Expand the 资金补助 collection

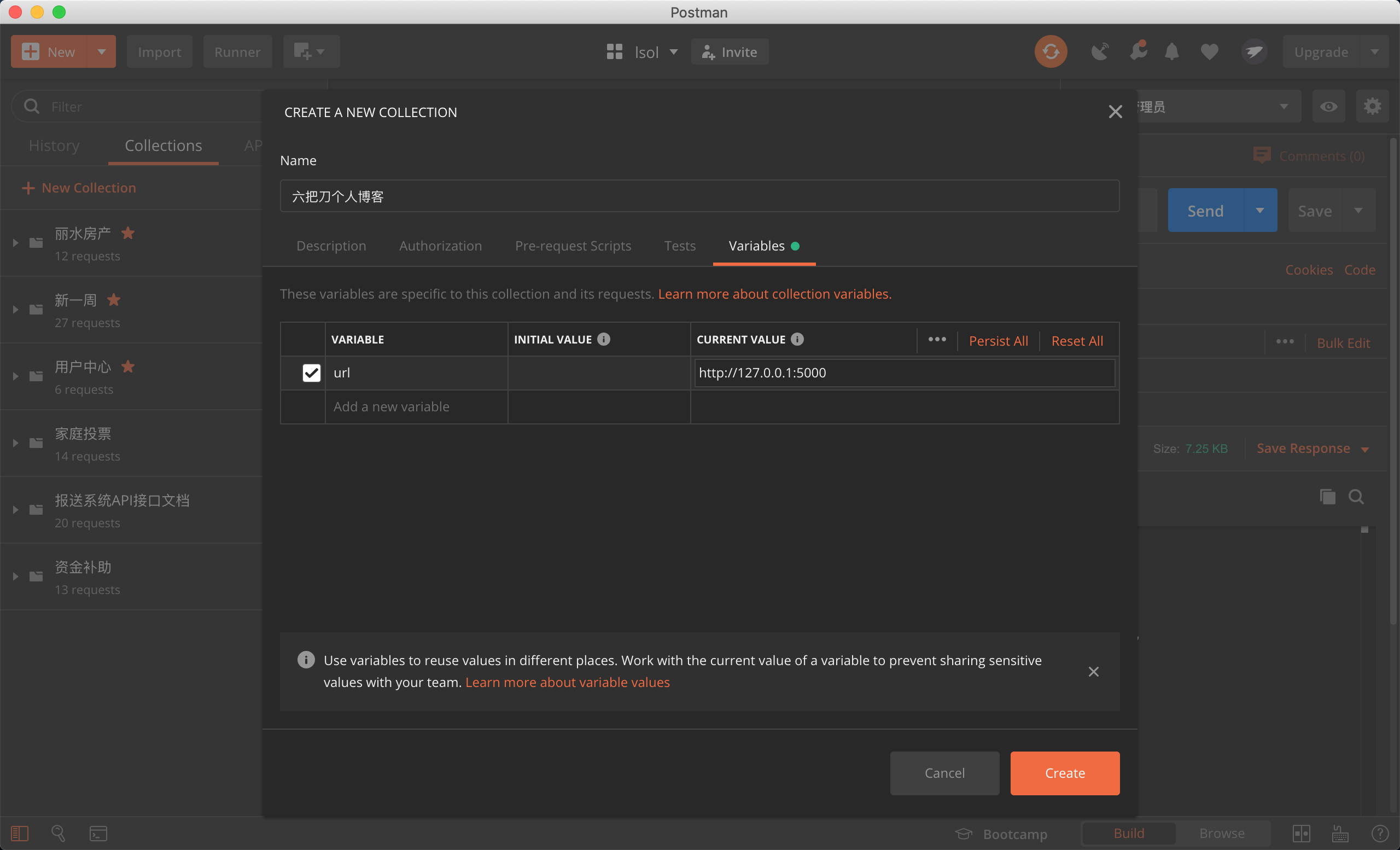pyautogui.click(x=15, y=576)
